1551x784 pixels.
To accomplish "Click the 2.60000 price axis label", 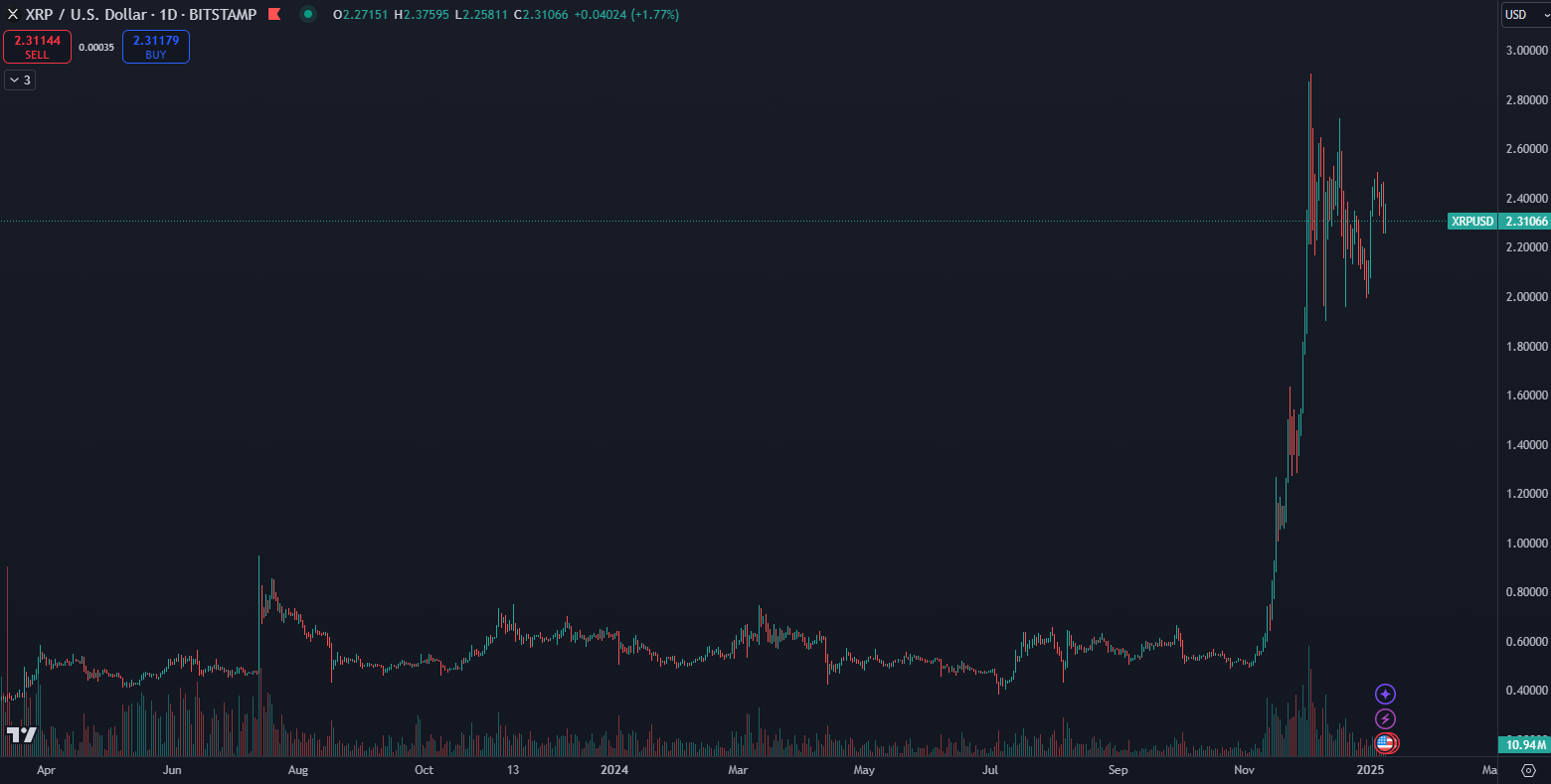I will click(1526, 149).
